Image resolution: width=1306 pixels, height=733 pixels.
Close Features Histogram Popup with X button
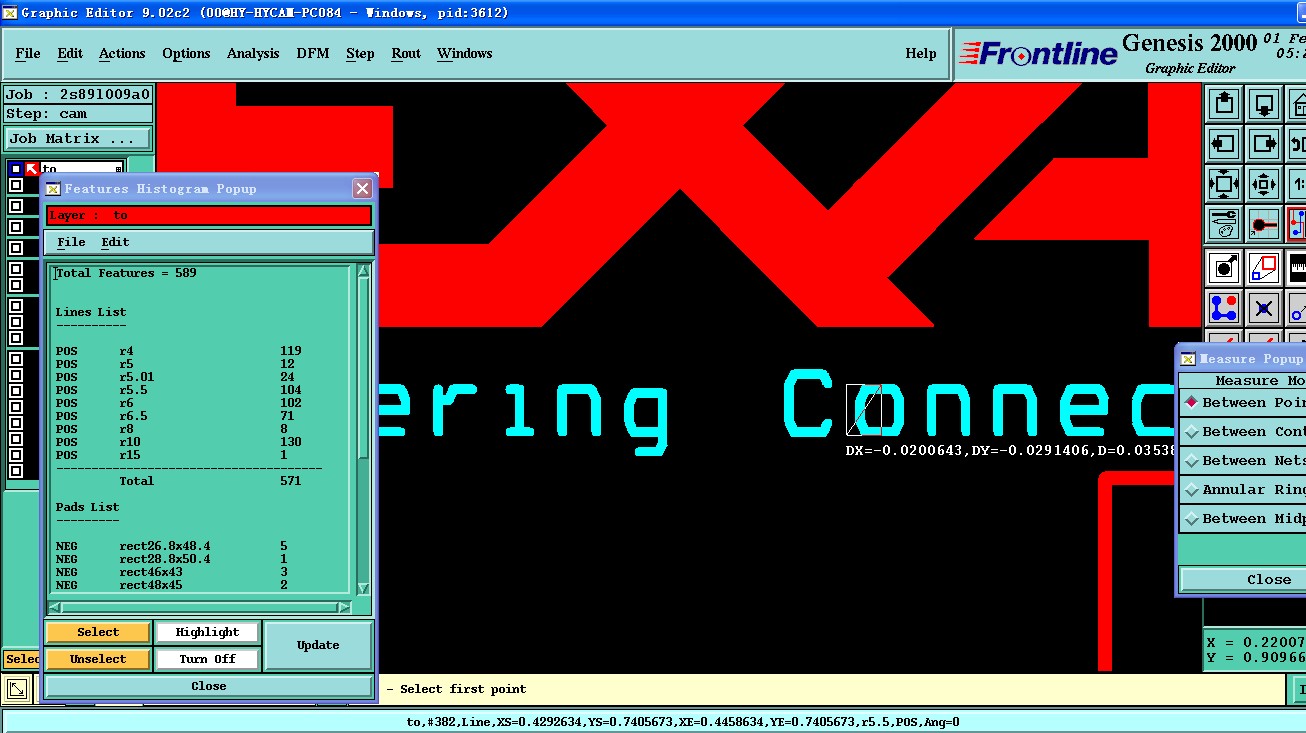pos(362,188)
